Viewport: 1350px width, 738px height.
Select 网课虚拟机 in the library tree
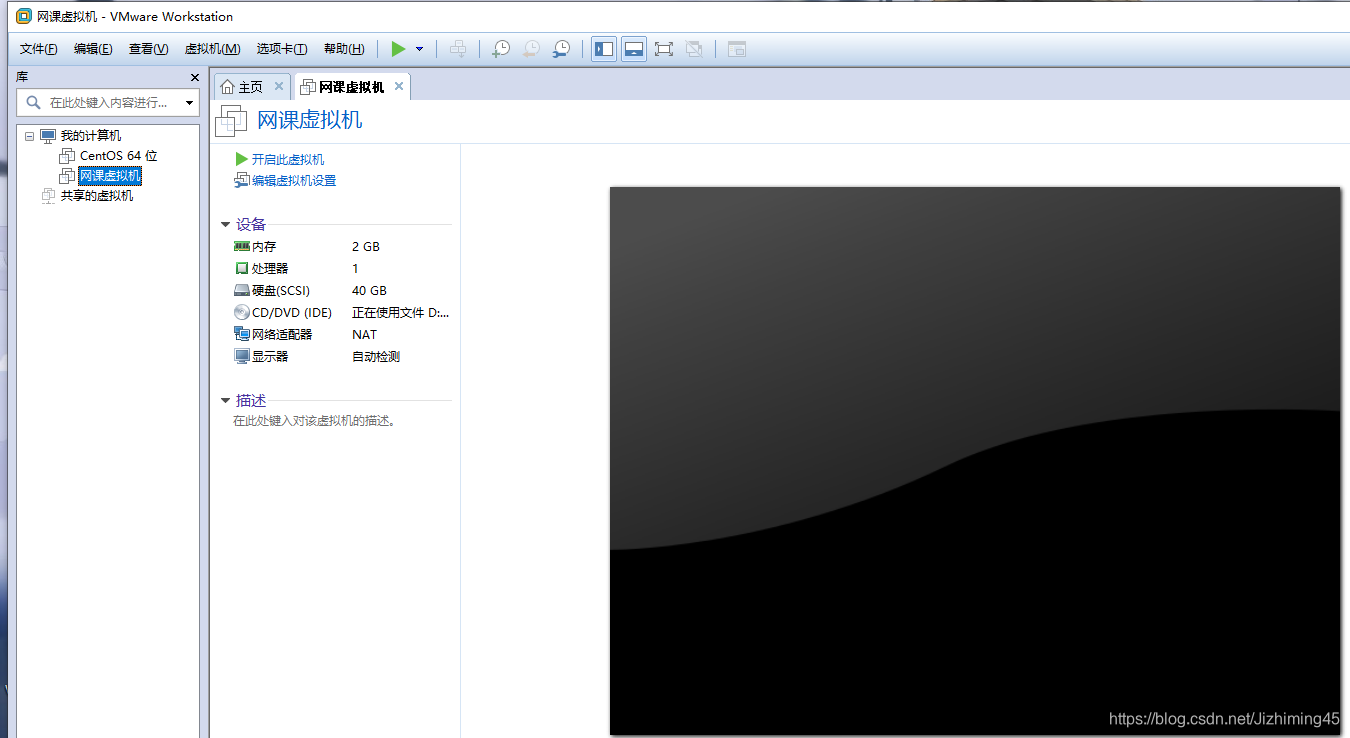pyautogui.click(x=110, y=176)
